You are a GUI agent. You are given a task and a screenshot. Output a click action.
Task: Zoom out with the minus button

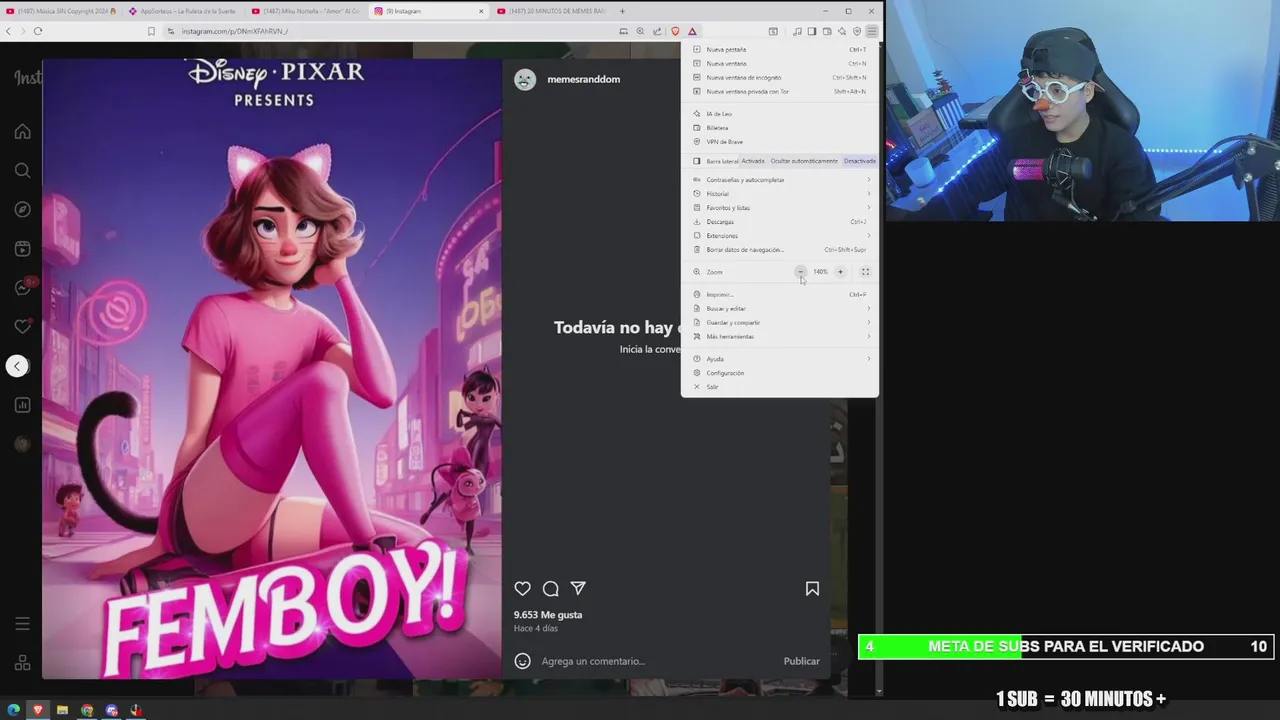point(800,272)
